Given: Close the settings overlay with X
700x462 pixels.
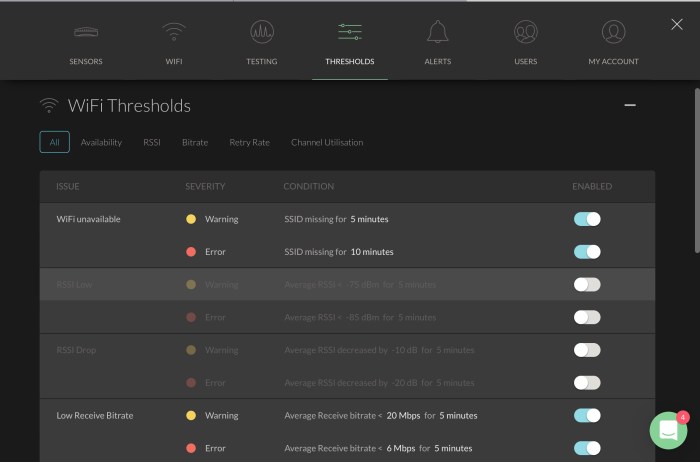Looking at the screenshot, I should coord(677,25).
